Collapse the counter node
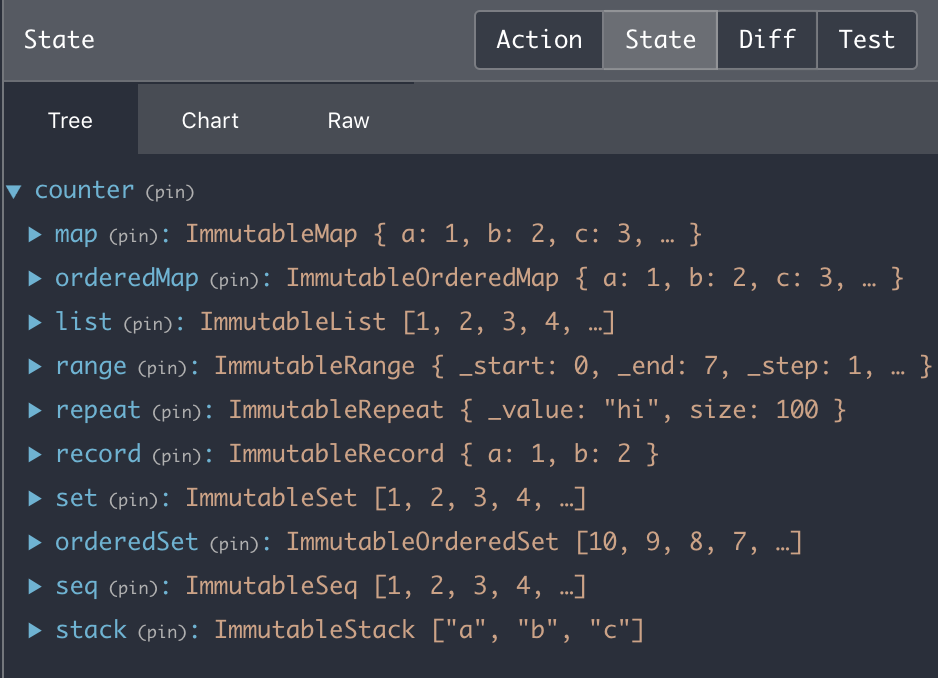The height and width of the screenshot is (678, 938). point(15,189)
